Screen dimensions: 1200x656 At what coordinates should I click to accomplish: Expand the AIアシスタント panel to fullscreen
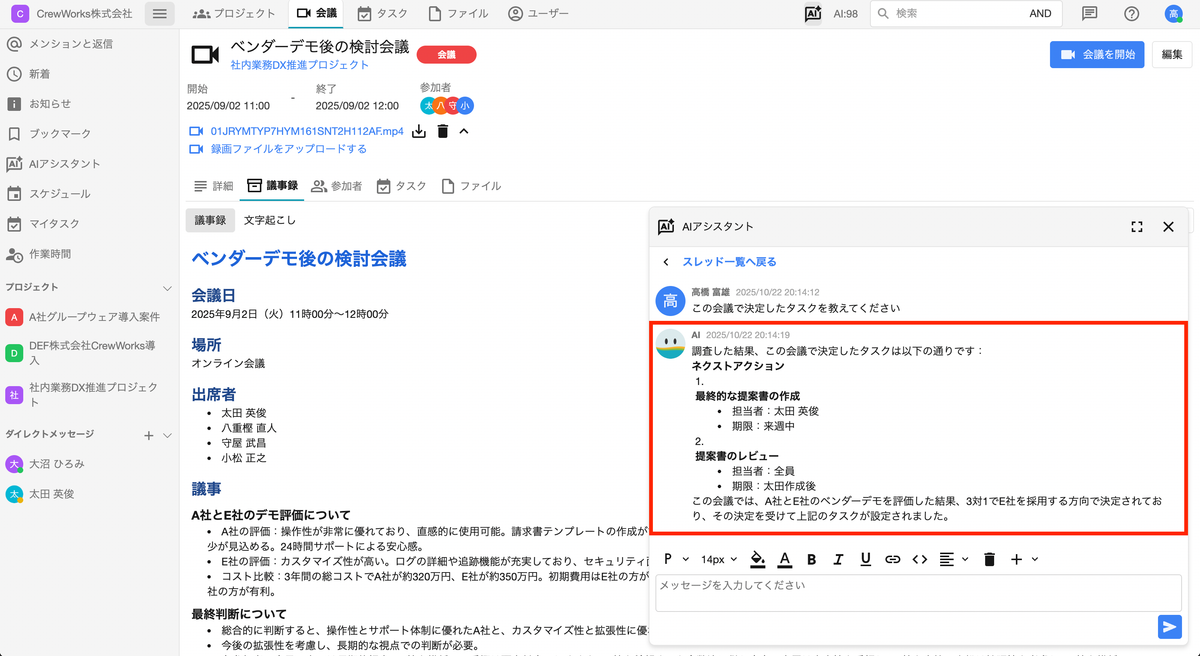[1136, 227]
